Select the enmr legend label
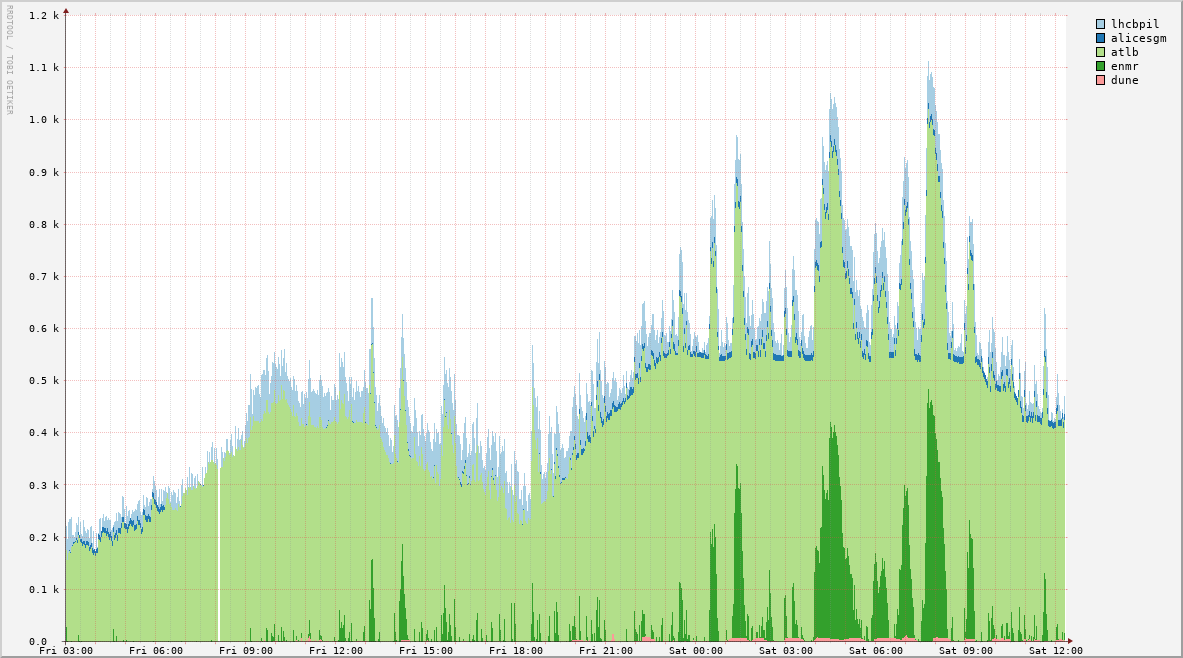 (x=1124, y=66)
